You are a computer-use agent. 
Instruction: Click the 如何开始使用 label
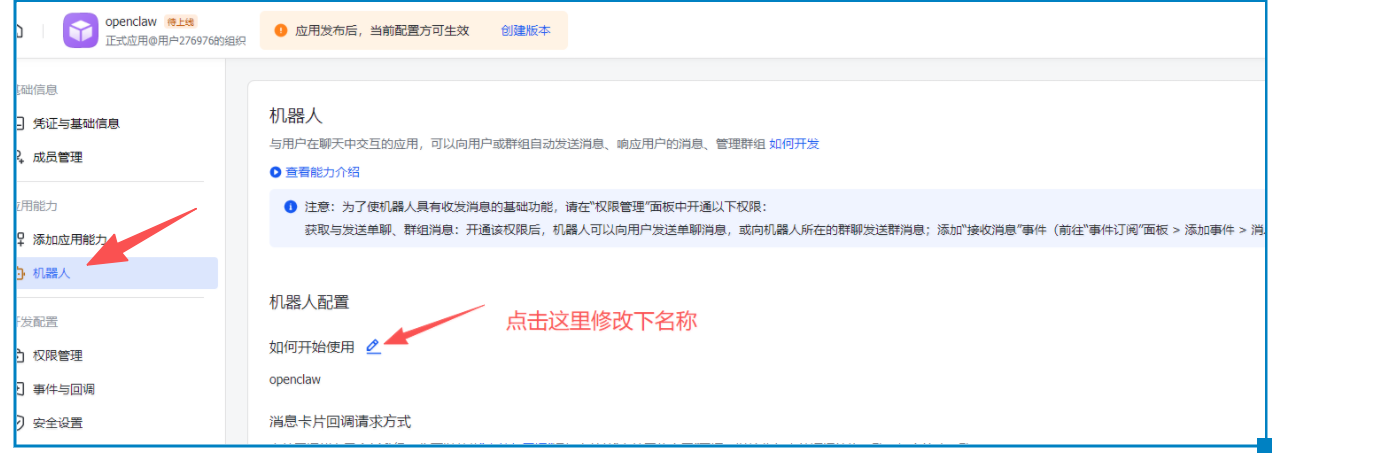pos(312,347)
